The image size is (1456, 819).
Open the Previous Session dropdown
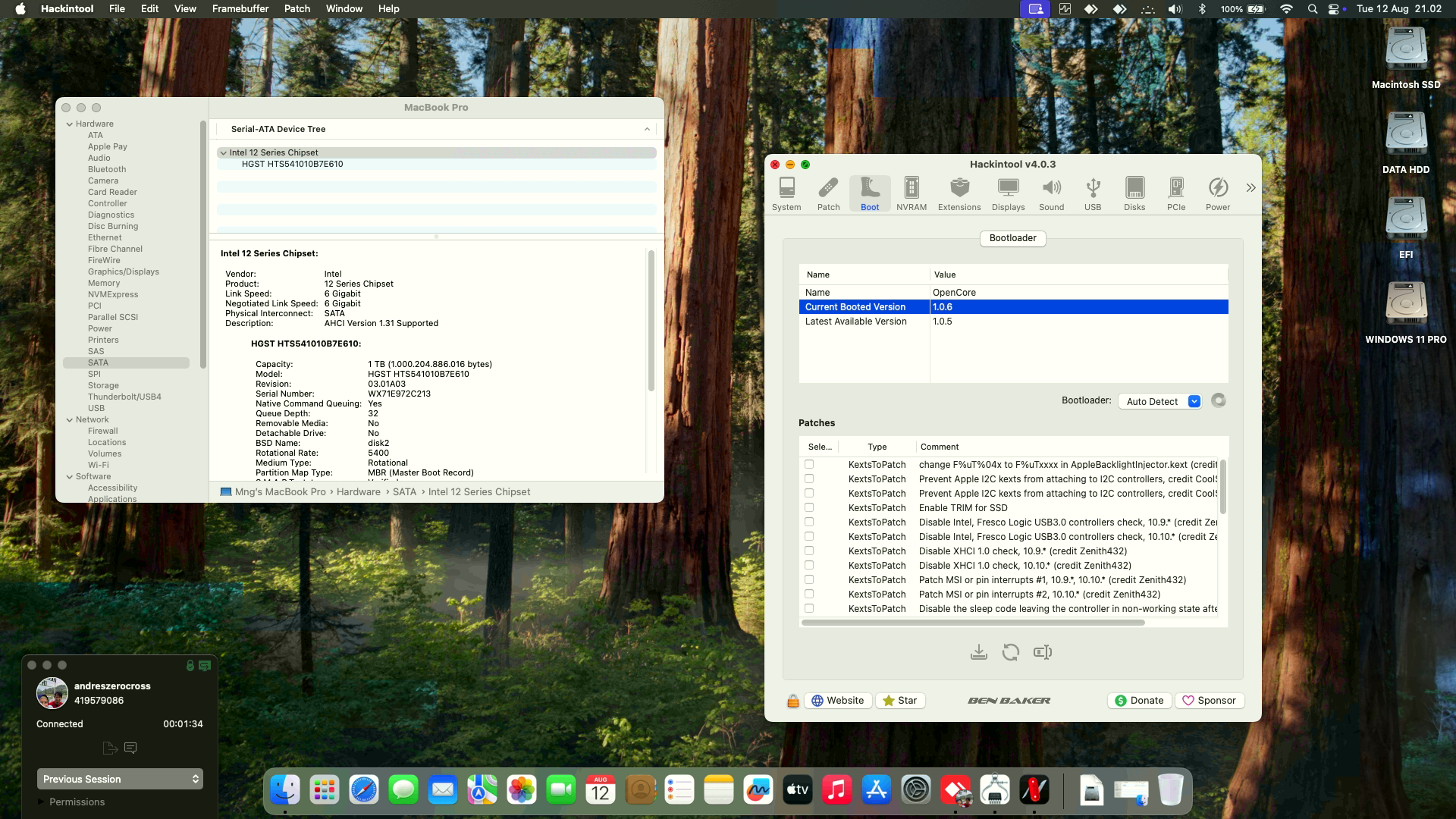pyautogui.click(x=120, y=779)
